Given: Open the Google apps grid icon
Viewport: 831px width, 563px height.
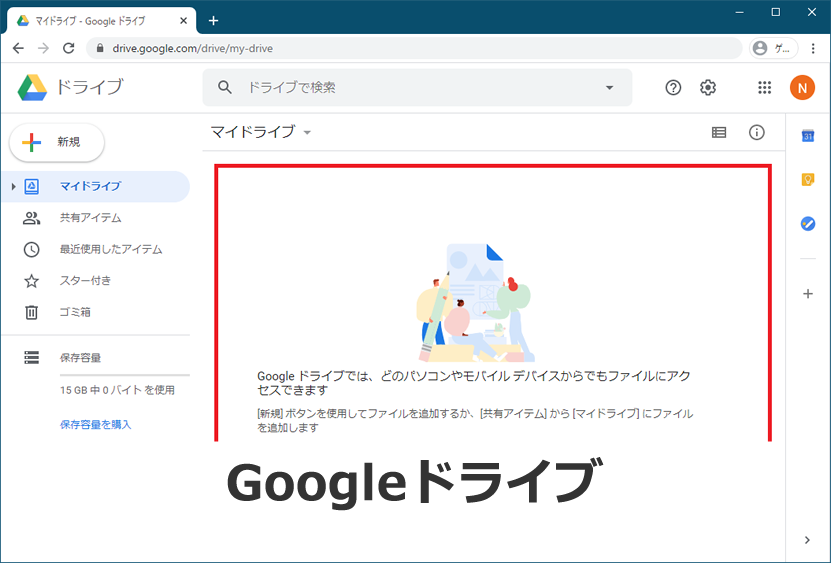Looking at the screenshot, I should click(x=764, y=87).
